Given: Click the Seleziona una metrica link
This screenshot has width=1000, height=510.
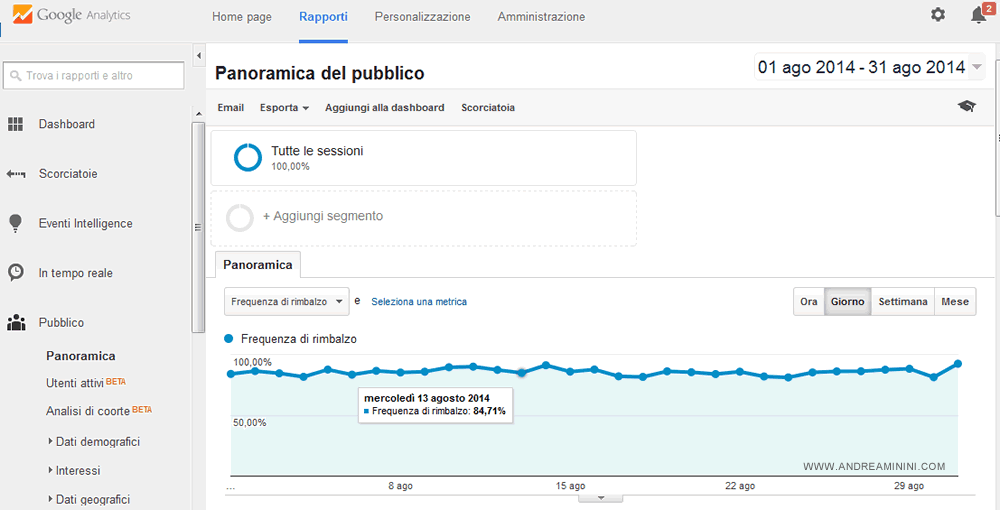Looking at the screenshot, I should pyautogui.click(x=418, y=301).
